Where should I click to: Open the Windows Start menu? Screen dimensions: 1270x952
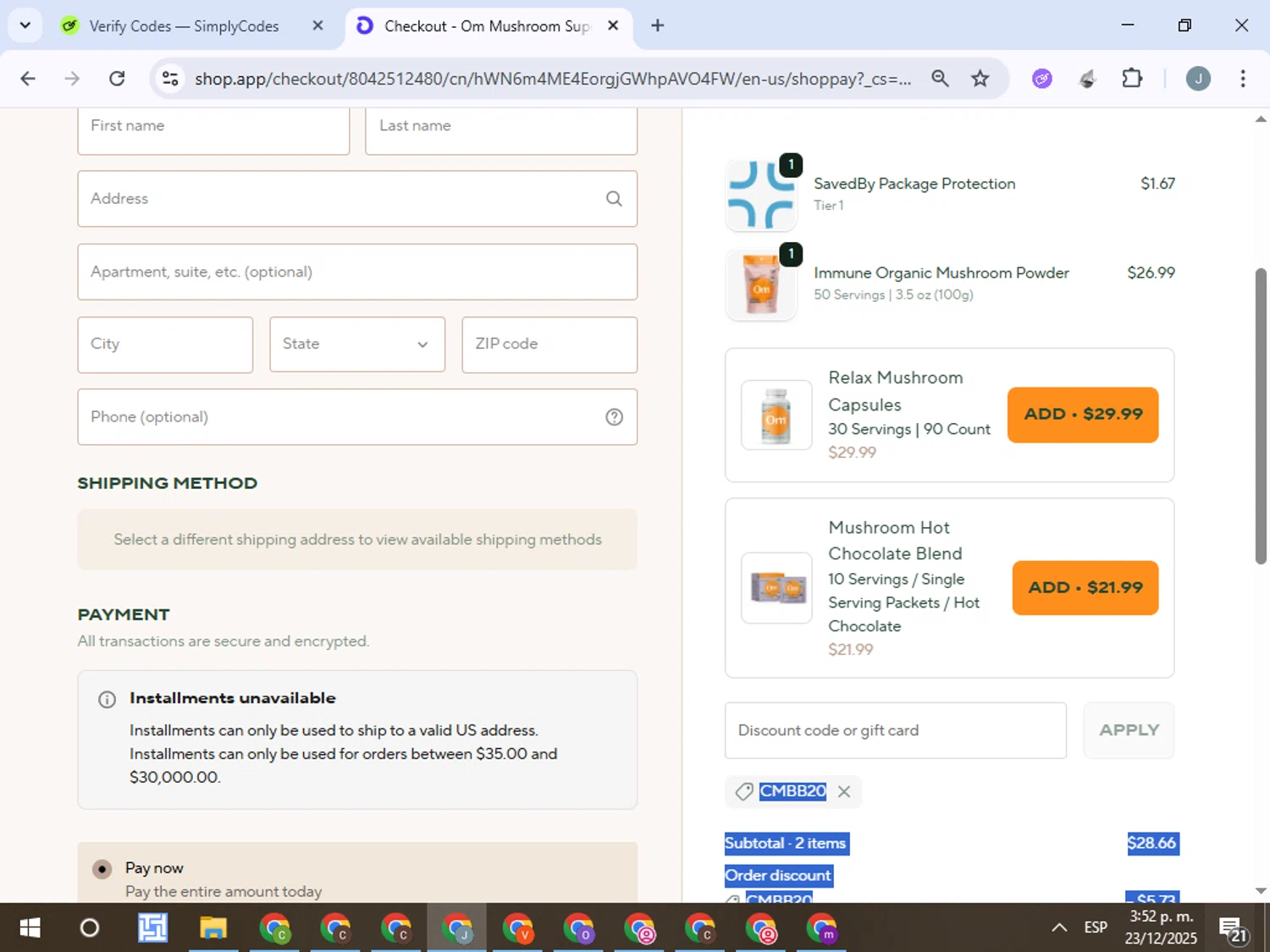[30, 928]
